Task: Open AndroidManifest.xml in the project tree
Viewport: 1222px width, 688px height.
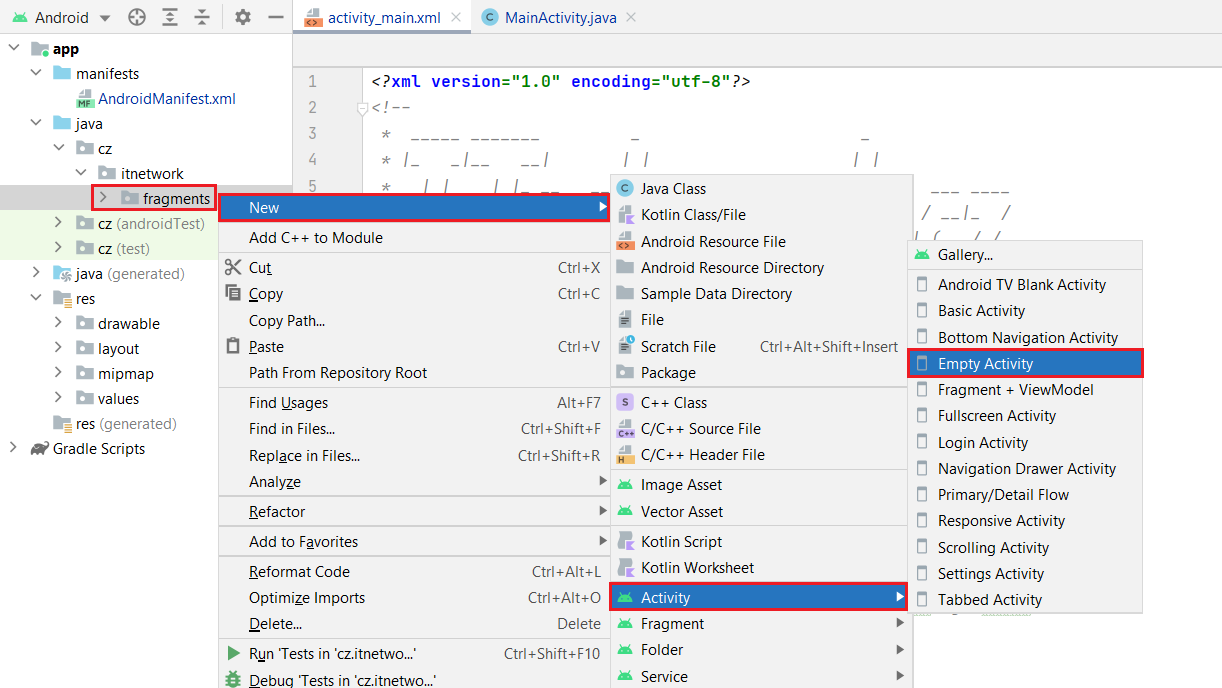Action: pos(166,99)
